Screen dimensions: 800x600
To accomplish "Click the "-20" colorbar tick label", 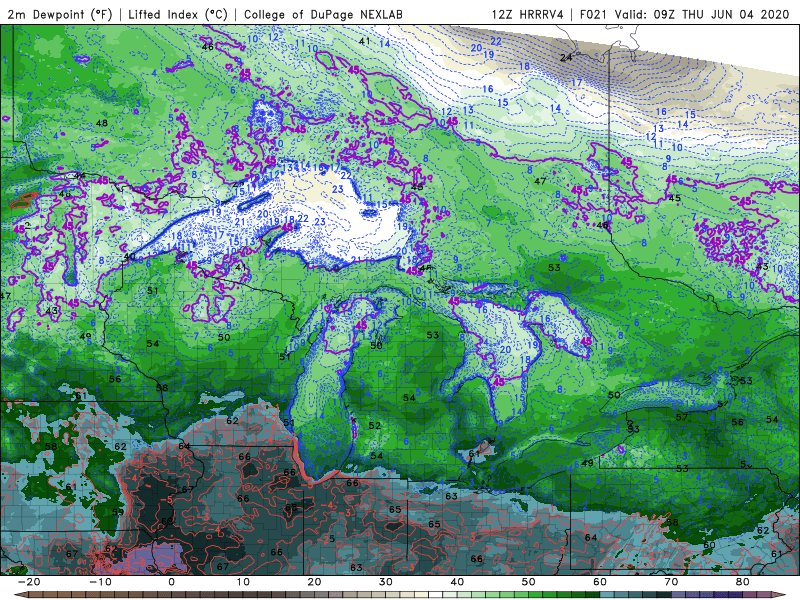I will point(29,582).
